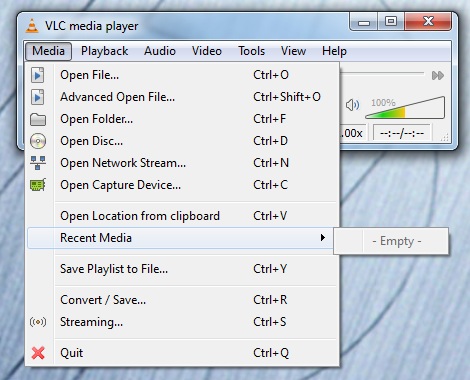Click the Ctrl+Shift+O shortcut text
The image size is (470, 380).
[x=287, y=97]
